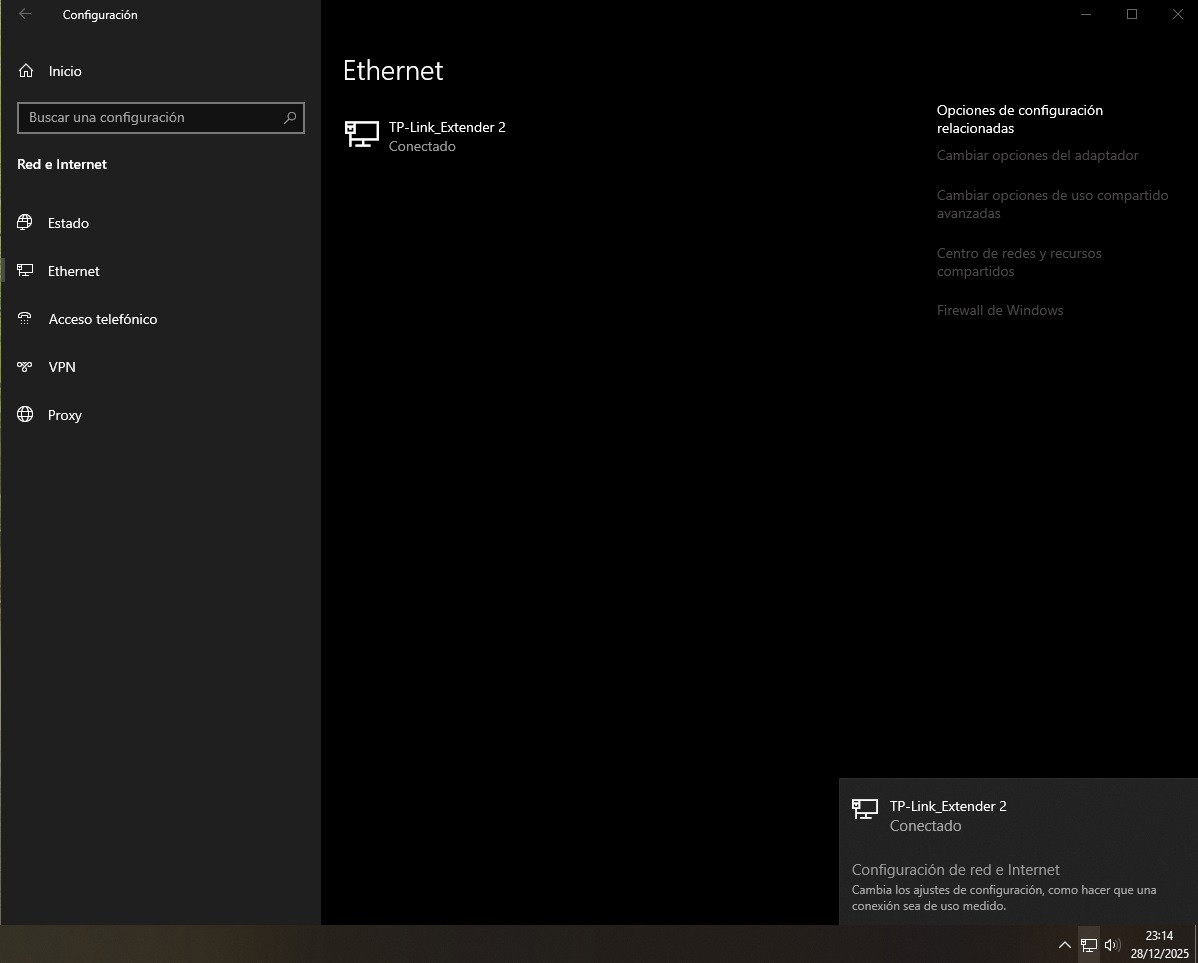This screenshot has height=963, width=1198.
Task: Select the Estado globe icon
Action: coord(24,222)
